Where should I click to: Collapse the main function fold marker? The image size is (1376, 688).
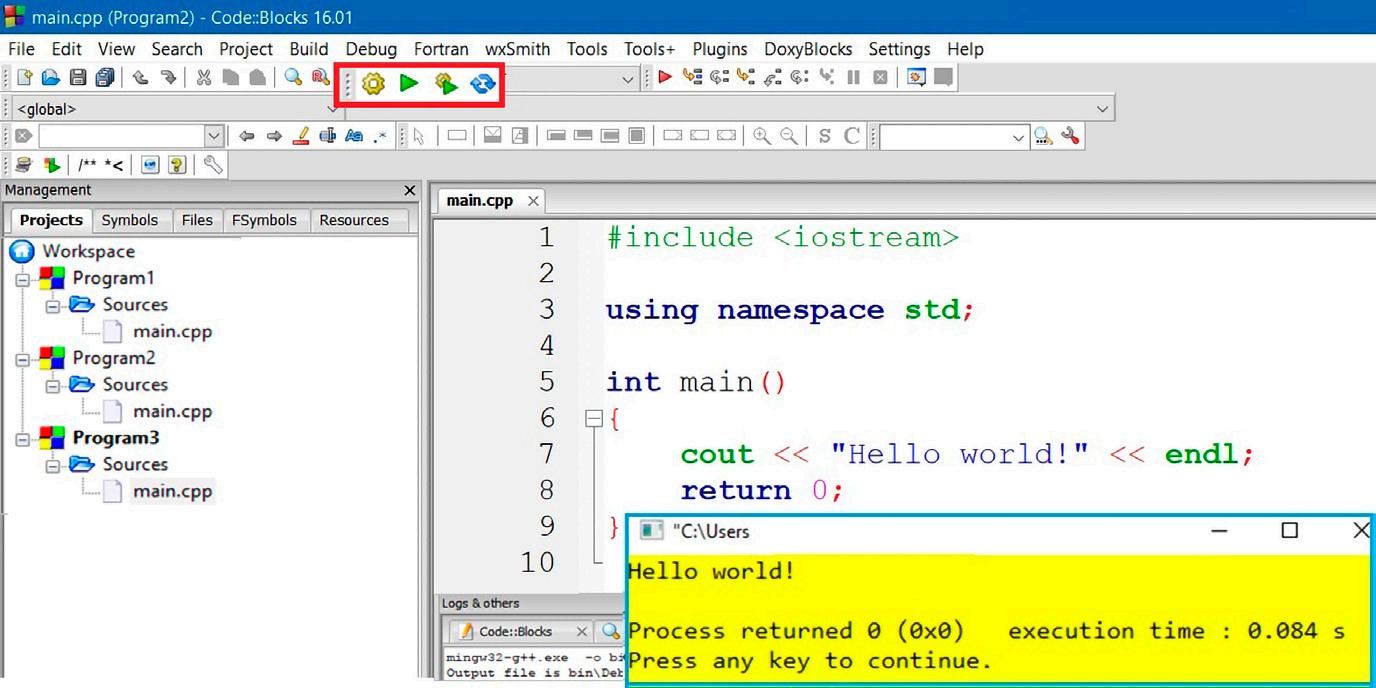click(x=594, y=419)
